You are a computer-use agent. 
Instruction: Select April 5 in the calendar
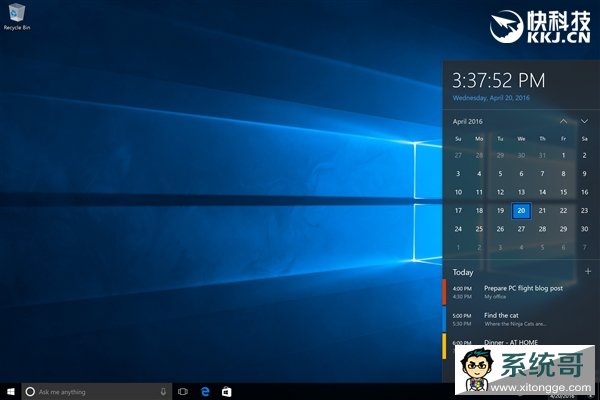500,174
